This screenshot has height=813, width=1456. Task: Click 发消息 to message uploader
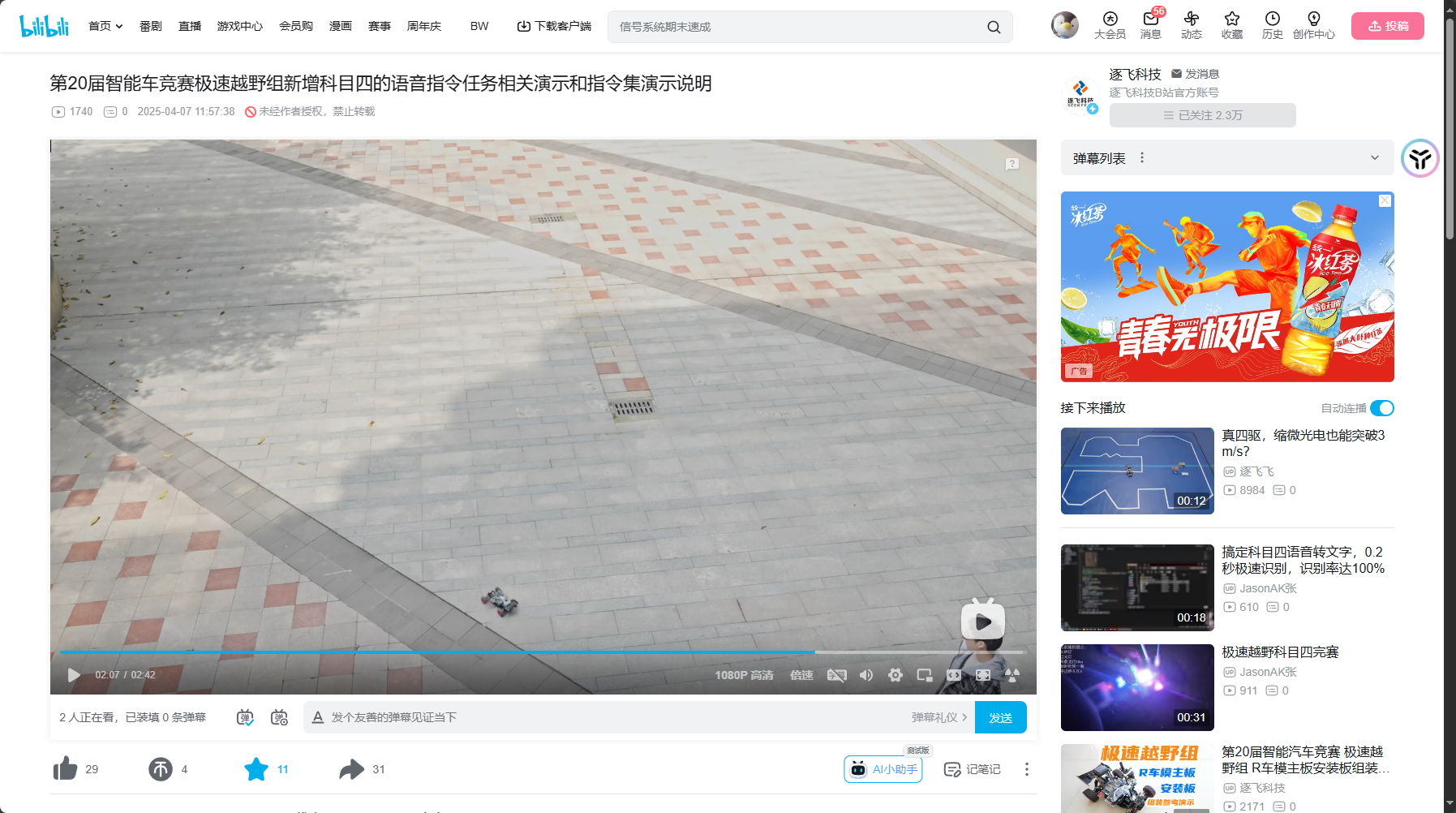pos(1195,74)
